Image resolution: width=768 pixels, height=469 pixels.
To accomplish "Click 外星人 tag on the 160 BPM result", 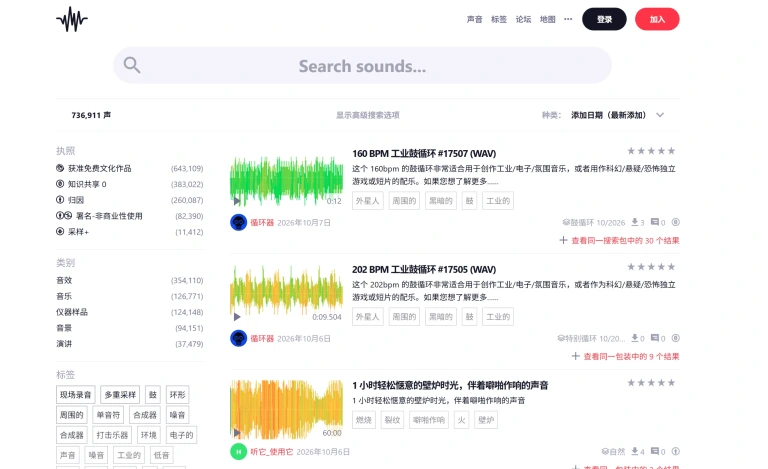I will 367,201.
